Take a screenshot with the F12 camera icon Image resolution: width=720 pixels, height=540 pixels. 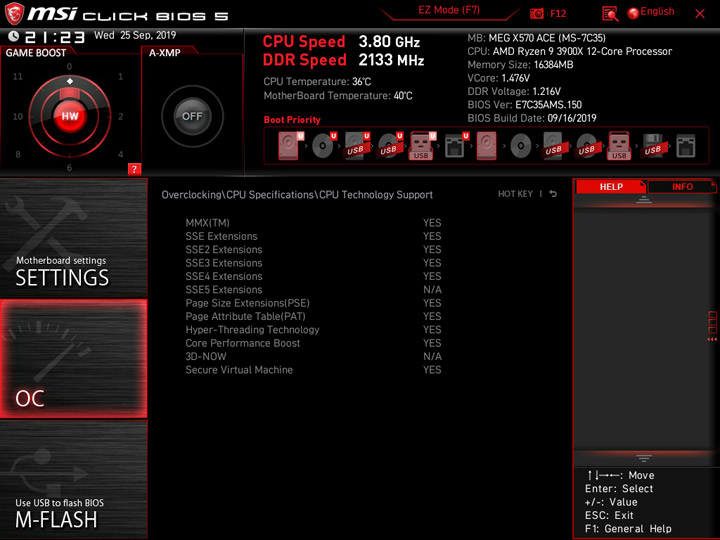pos(537,13)
